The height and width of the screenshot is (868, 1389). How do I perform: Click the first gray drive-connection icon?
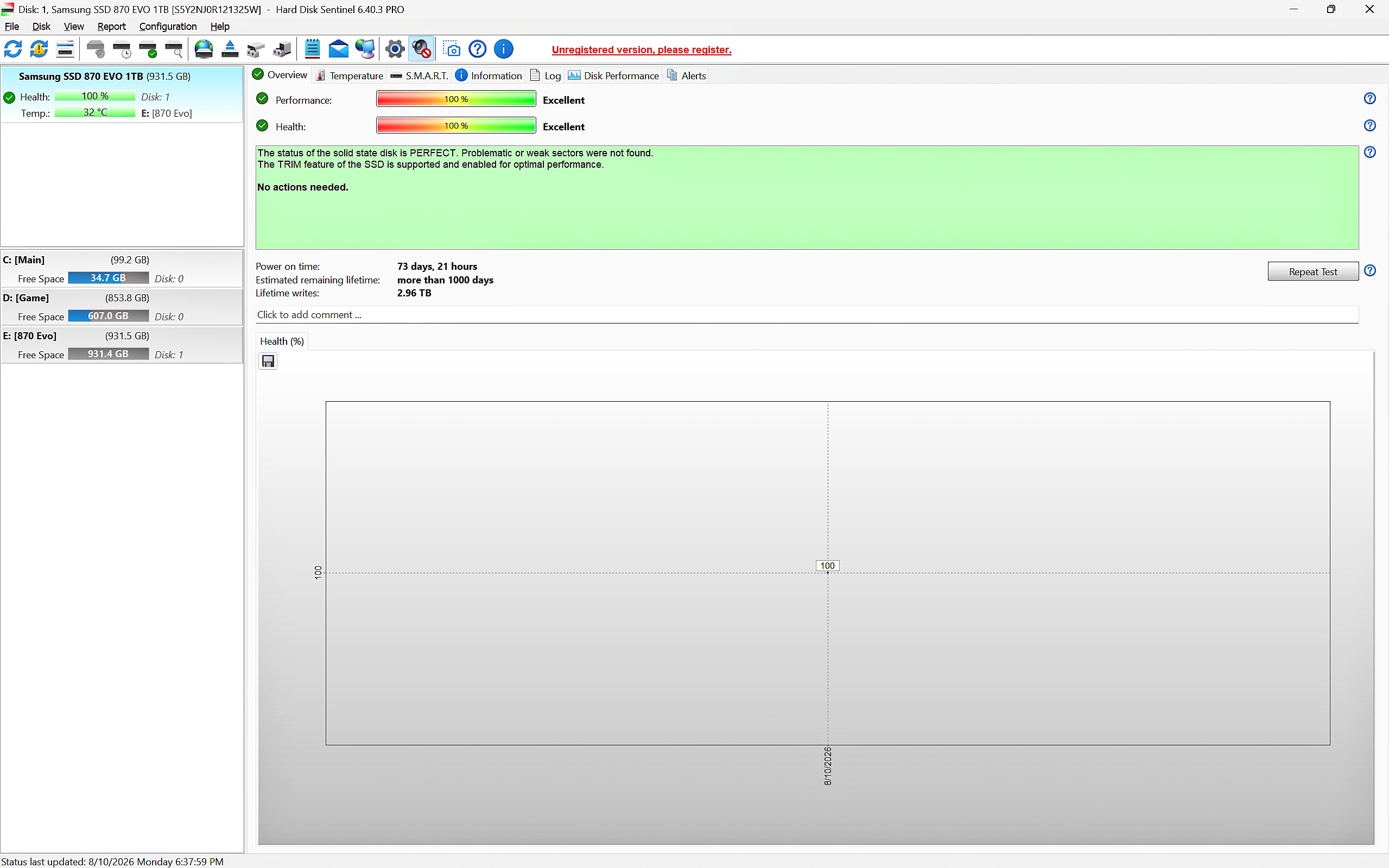click(x=256, y=49)
